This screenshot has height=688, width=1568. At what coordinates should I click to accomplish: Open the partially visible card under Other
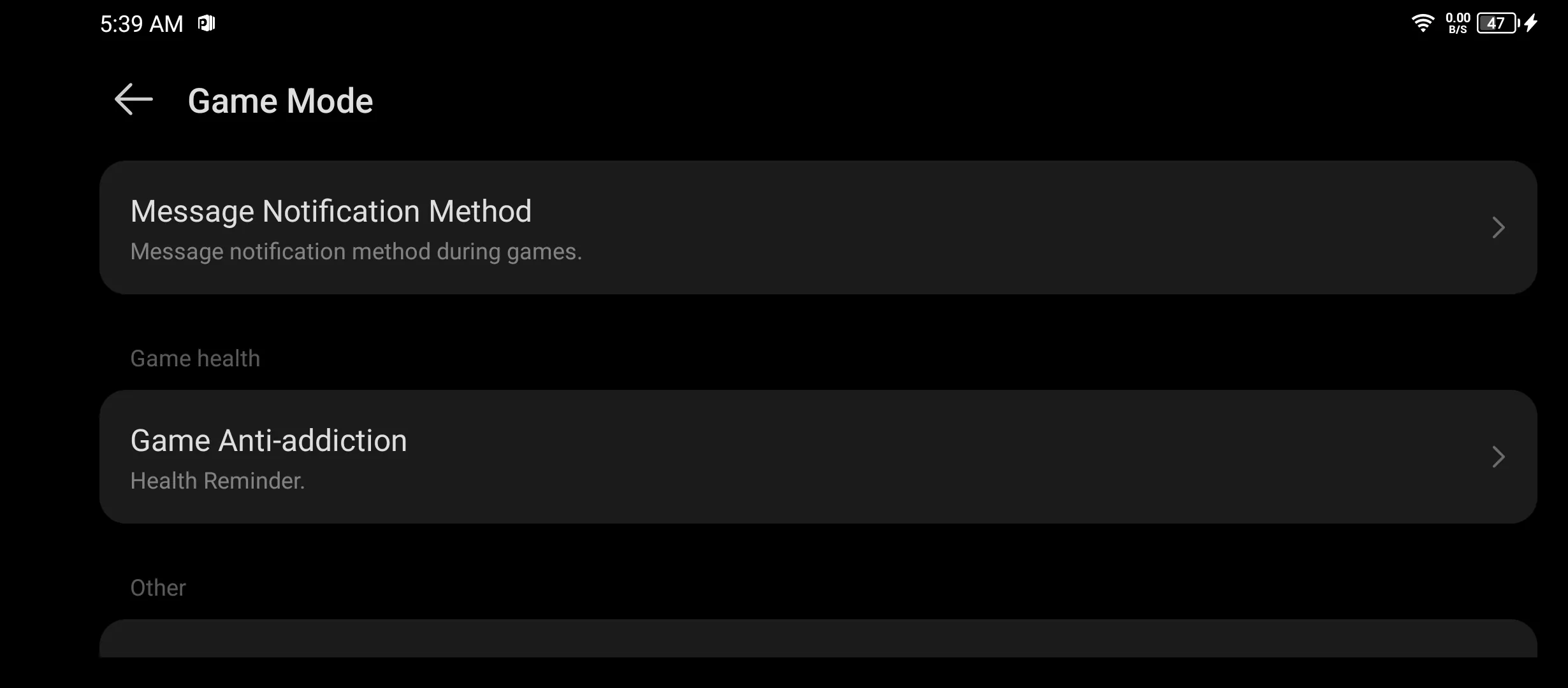click(818, 638)
